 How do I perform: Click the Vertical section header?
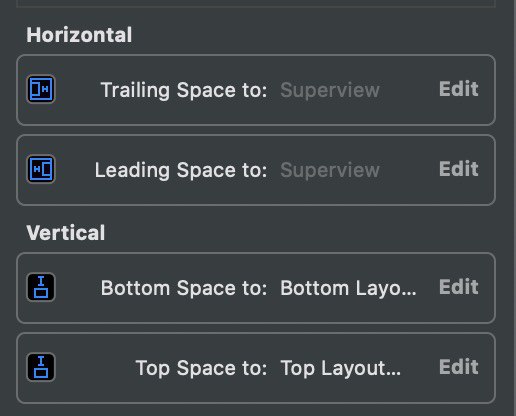coord(66,233)
